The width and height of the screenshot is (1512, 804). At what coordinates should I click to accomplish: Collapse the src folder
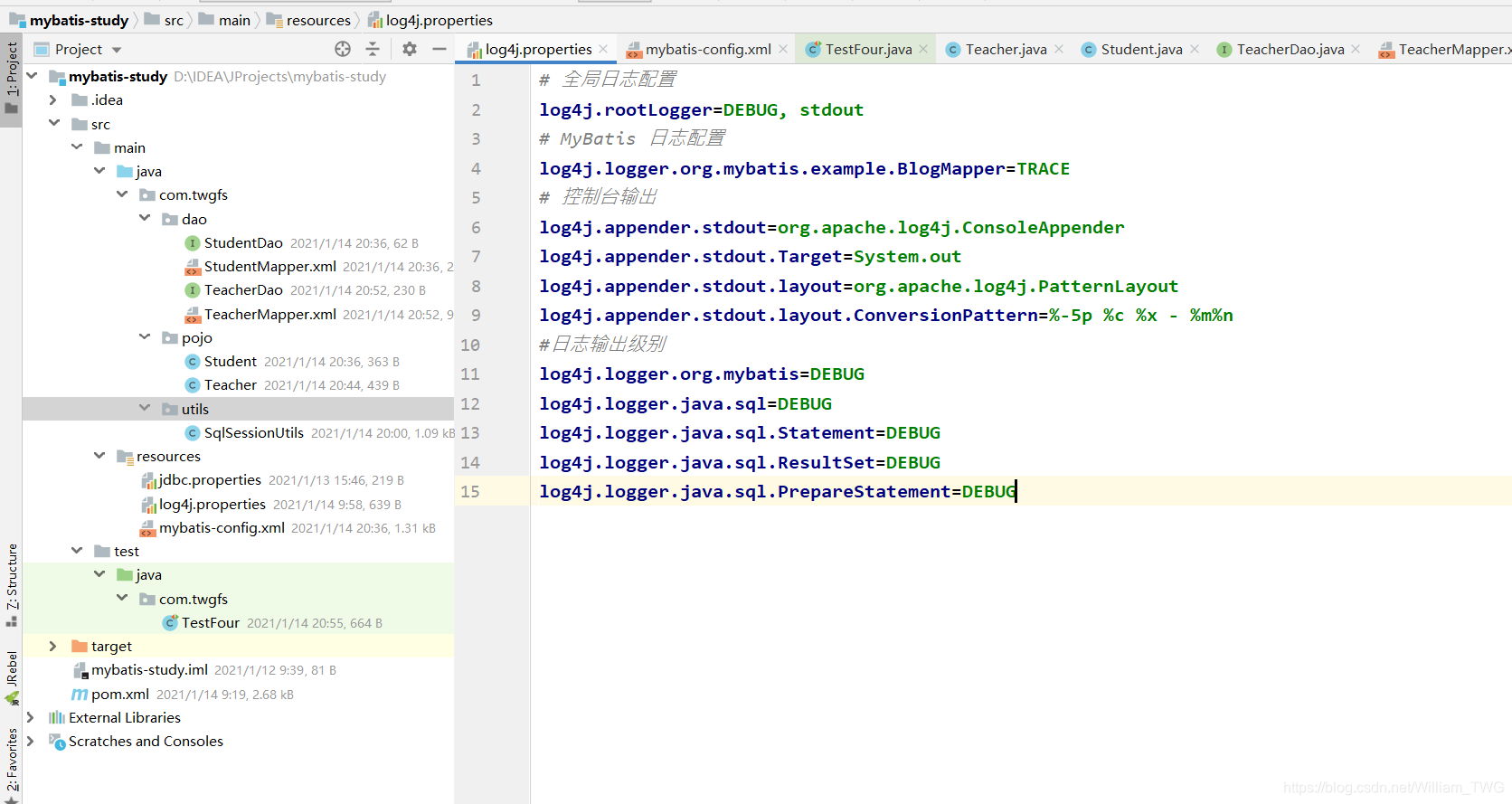[x=54, y=123]
